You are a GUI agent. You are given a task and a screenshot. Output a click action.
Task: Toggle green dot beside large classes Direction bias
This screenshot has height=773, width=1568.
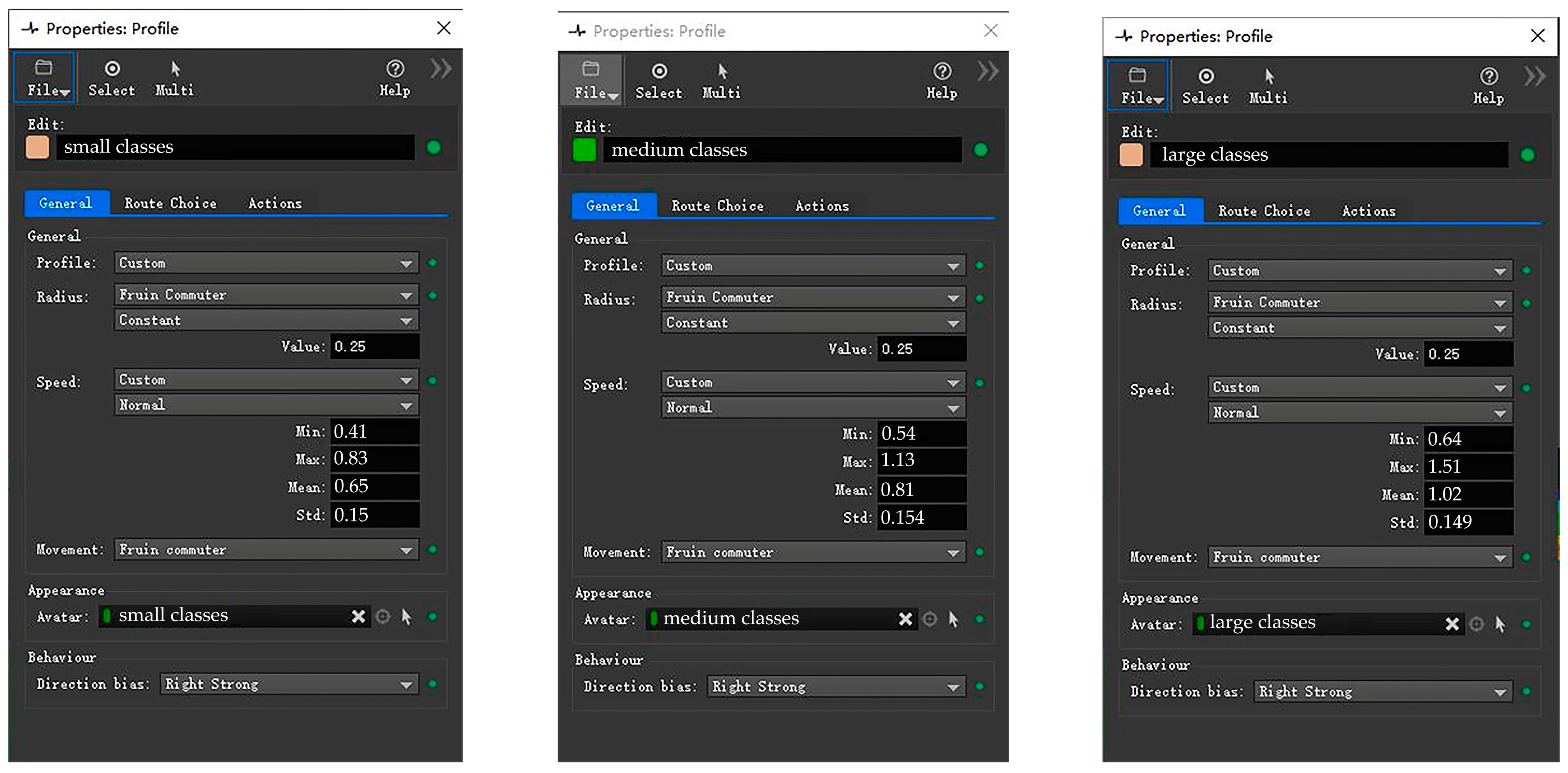click(1526, 691)
